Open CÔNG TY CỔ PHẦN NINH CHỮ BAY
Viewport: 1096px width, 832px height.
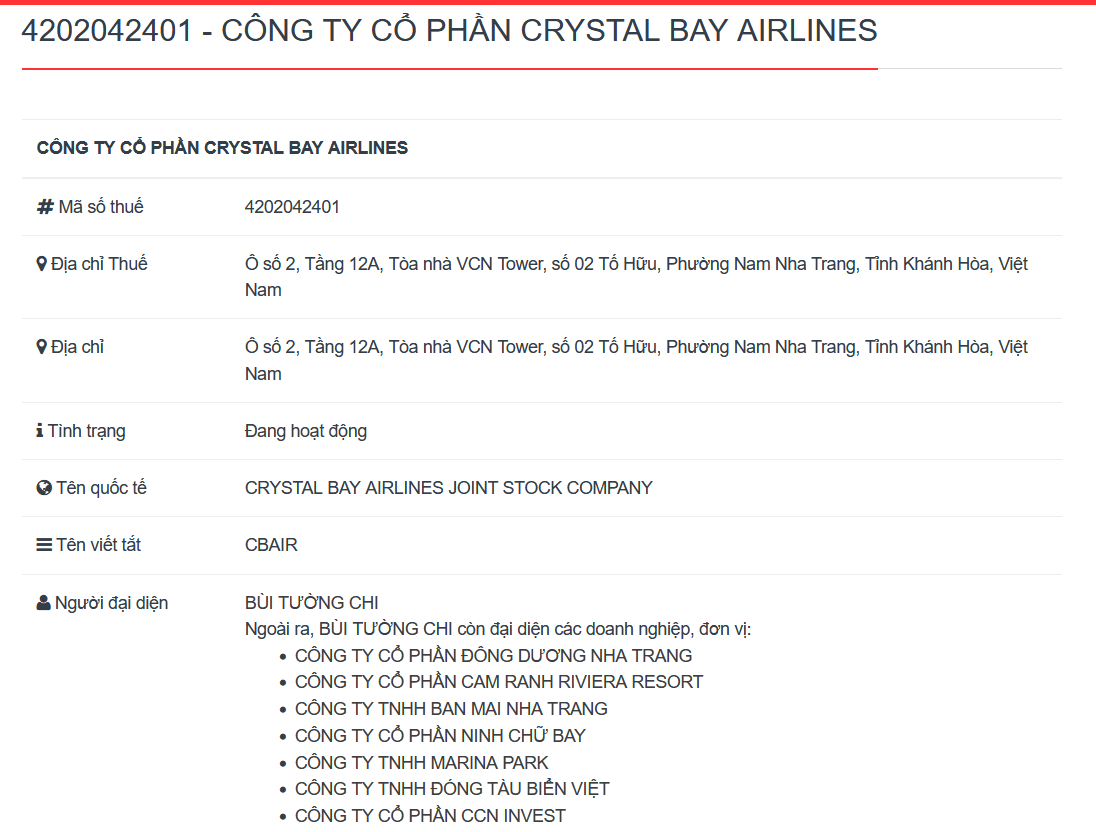click(x=440, y=736)
